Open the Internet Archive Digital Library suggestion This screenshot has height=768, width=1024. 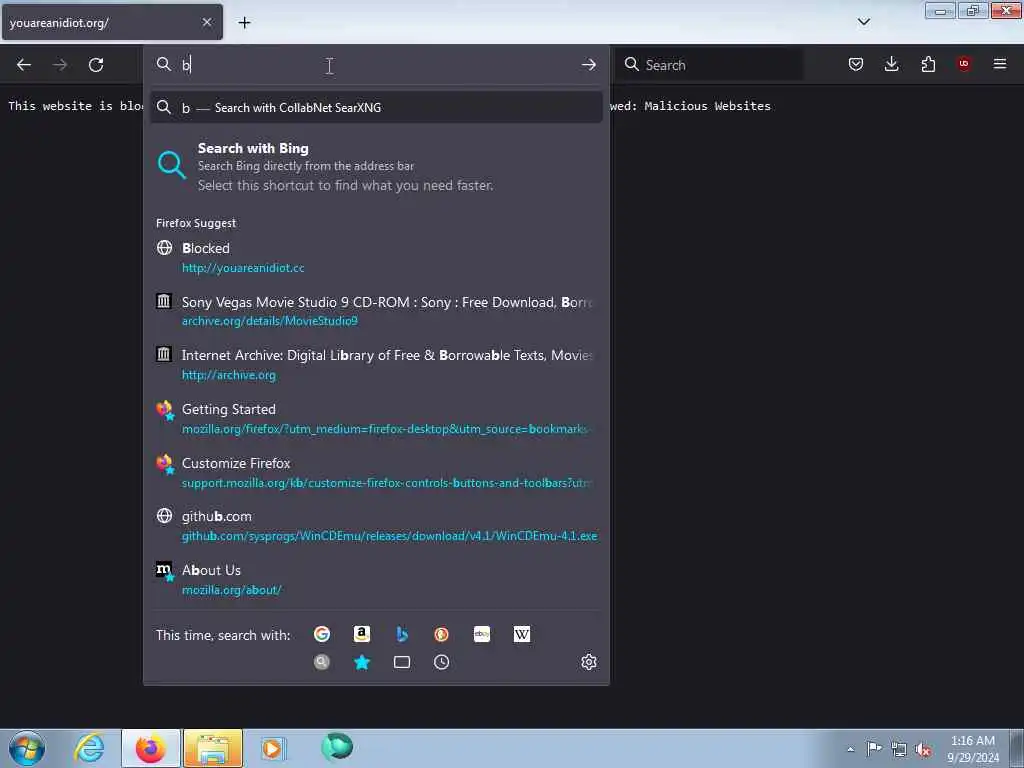coord(376,364)
